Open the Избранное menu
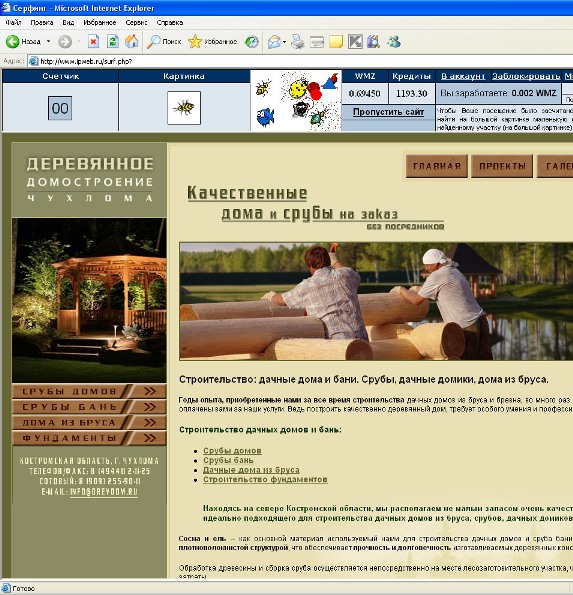This screenshot has height=595, width=573. (x=99, y=22)
